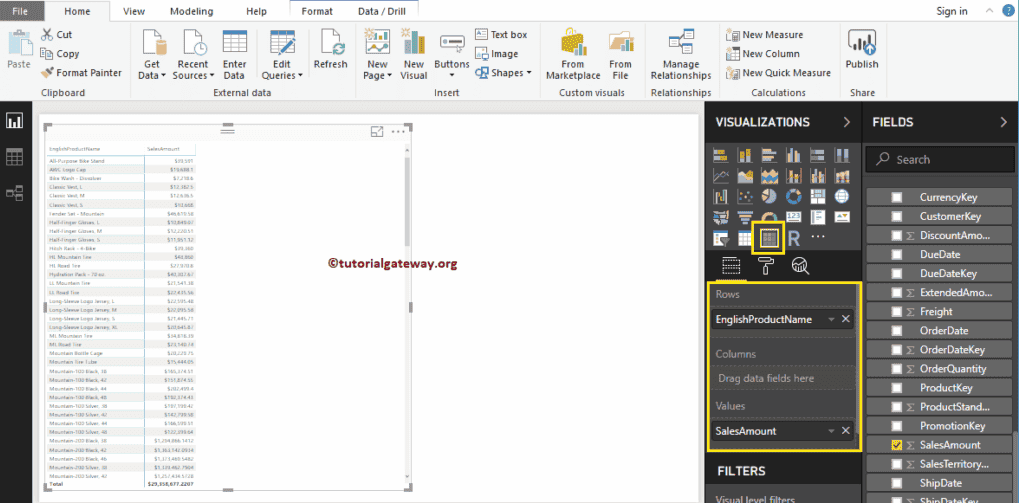
Task: Pick the Funnel visualization
Action: coord(745,217)
